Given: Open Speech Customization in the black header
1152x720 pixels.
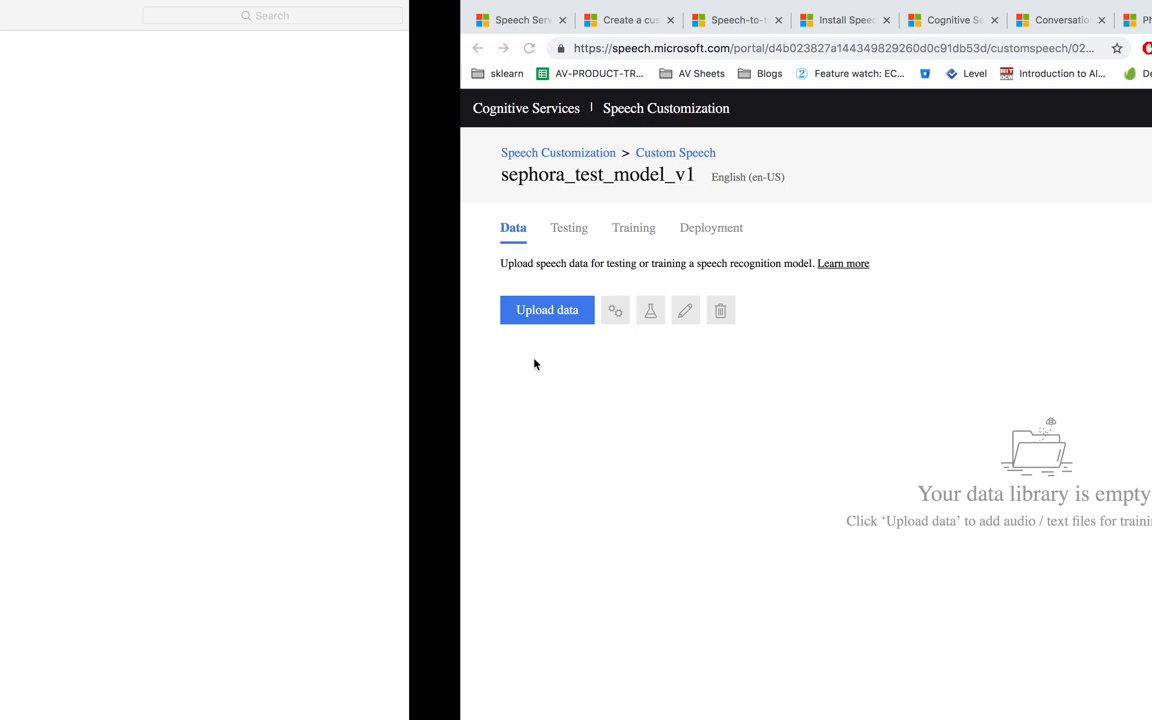Looking at the screenshot, I should [x=666, y=108].
